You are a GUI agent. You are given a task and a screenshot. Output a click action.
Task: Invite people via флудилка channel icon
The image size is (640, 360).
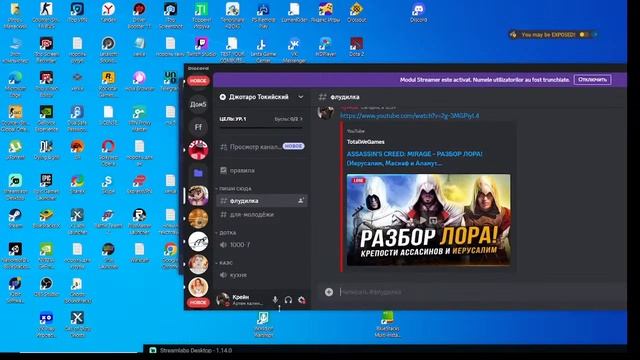[301, 200]
